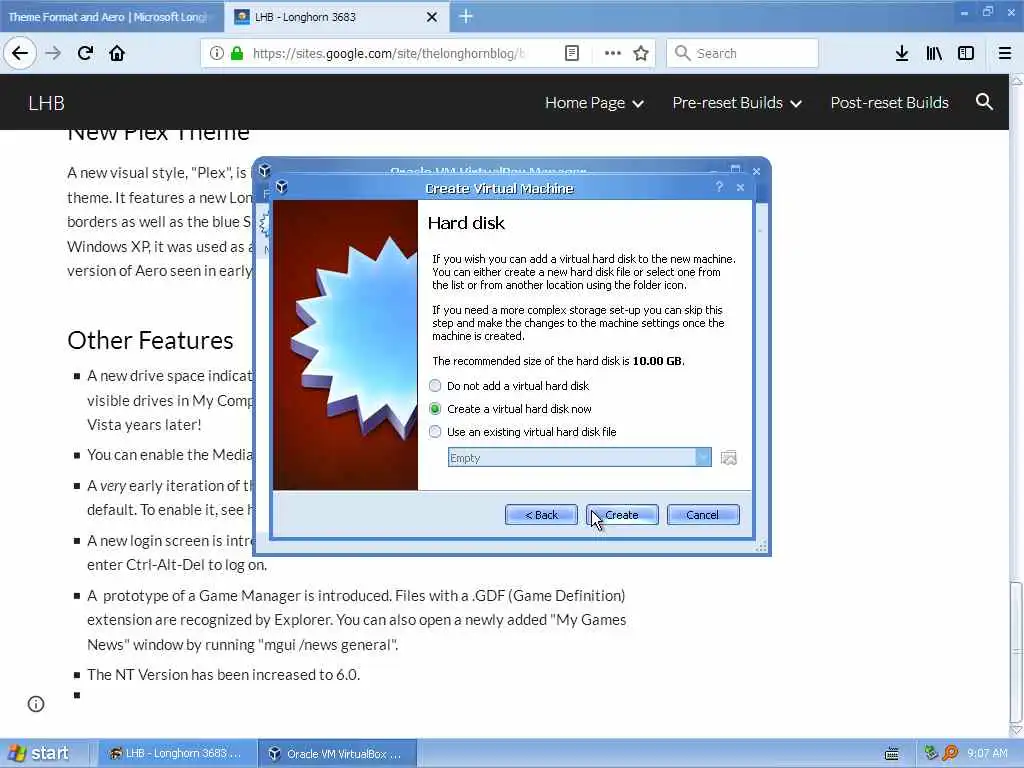The image size is (1024, 768).
Task: Click the < Back button
Action: (541, 515)
